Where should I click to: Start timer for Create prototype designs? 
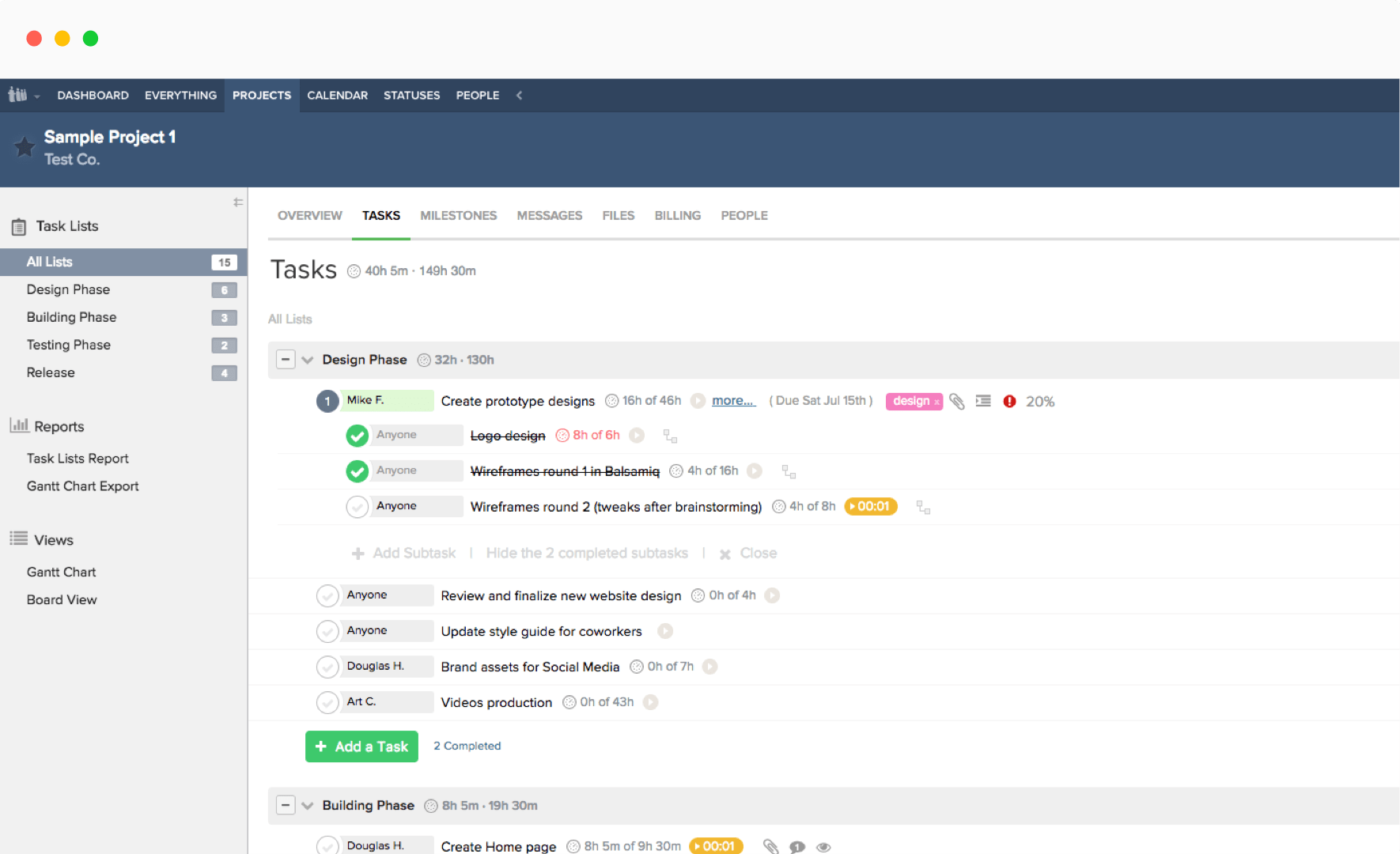[698, 401]
